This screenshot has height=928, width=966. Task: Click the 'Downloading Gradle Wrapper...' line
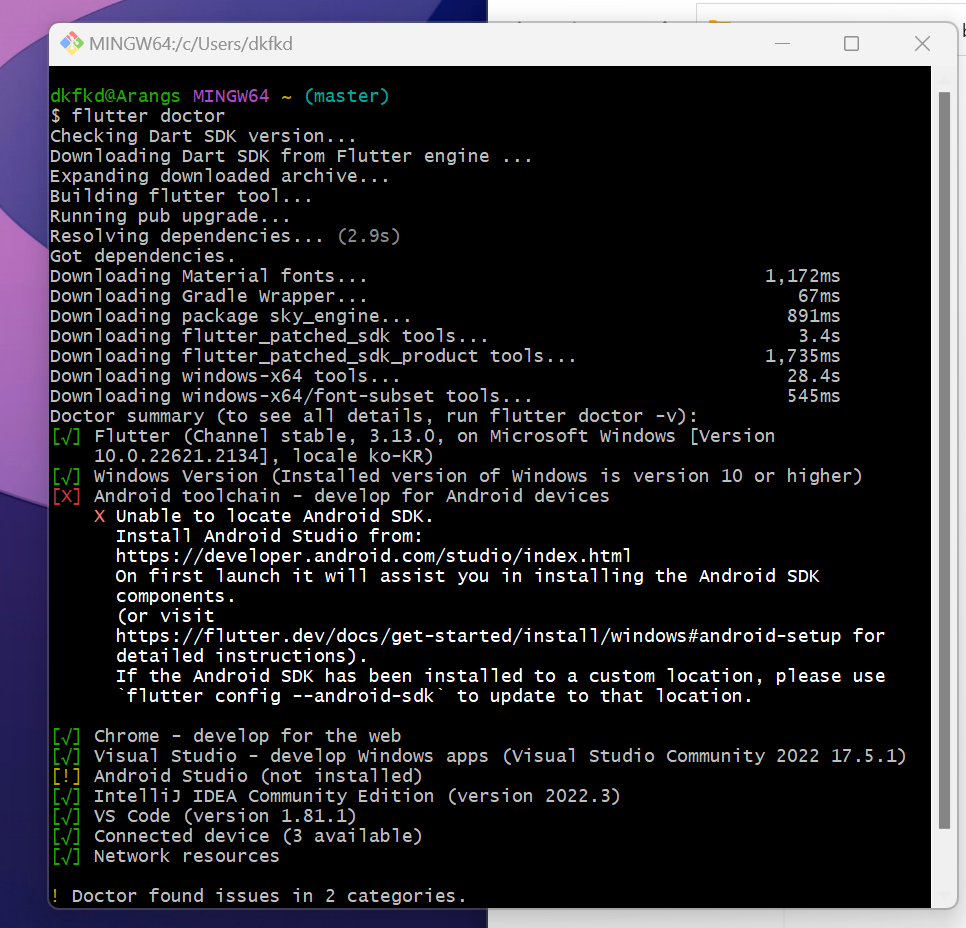point(209,296)
